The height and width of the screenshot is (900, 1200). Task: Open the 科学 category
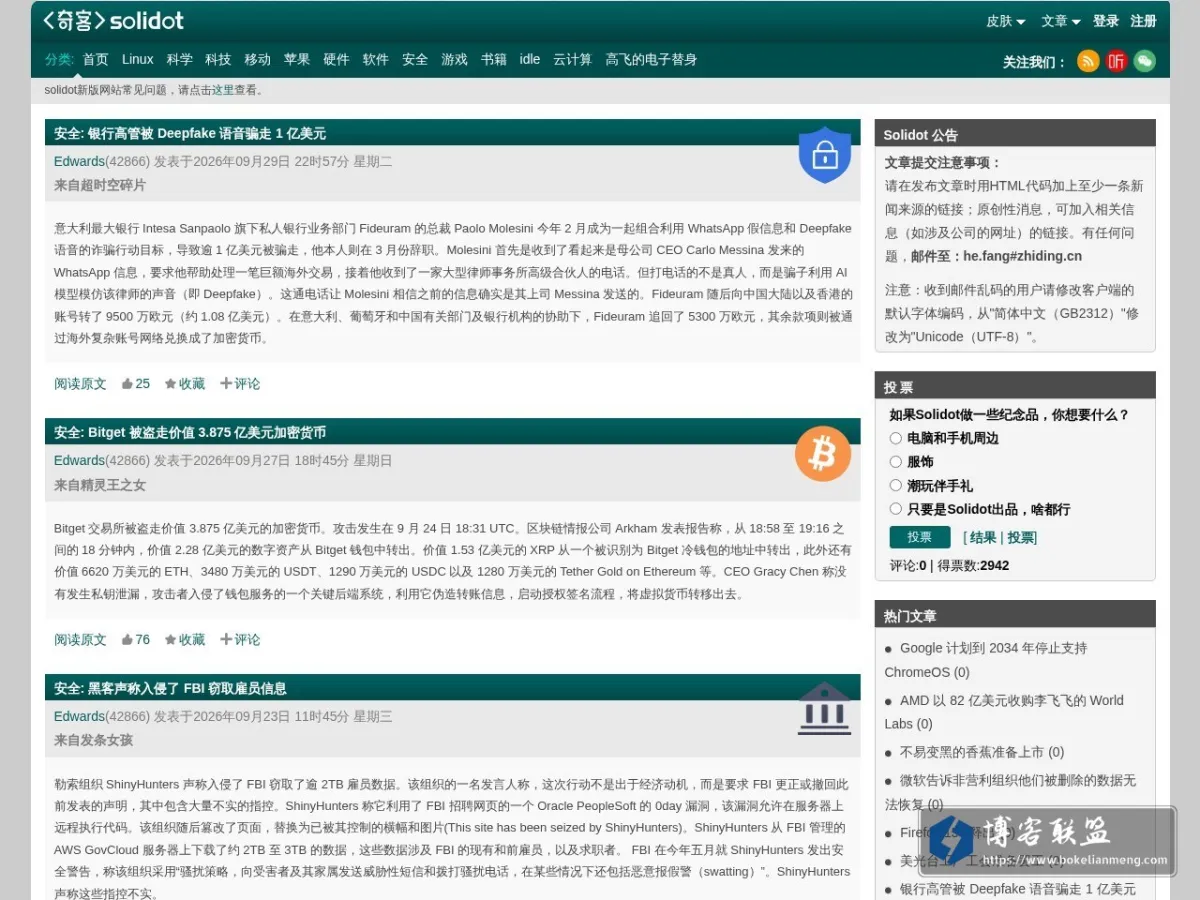pos(180,60)
